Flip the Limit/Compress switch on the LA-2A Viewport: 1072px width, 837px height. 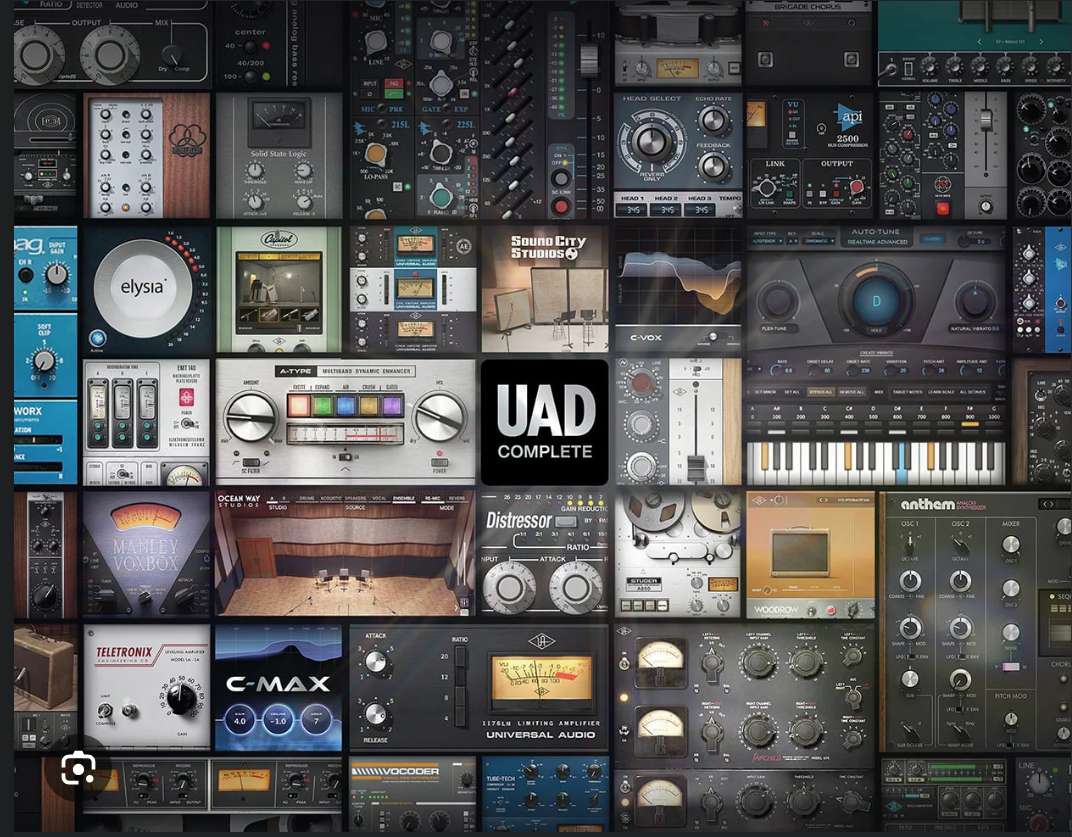pyautogui.click(x=105, y=710)
